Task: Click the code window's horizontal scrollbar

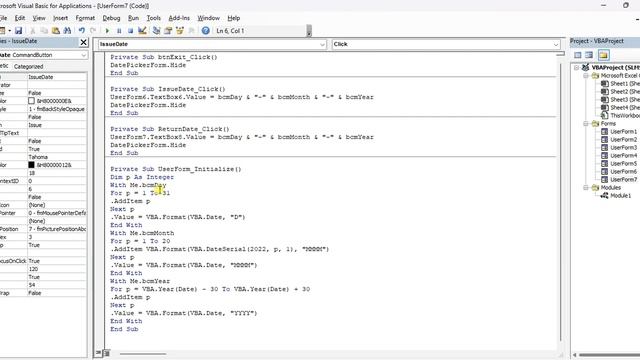Action: pyautogui.click(x=143, y=353)
